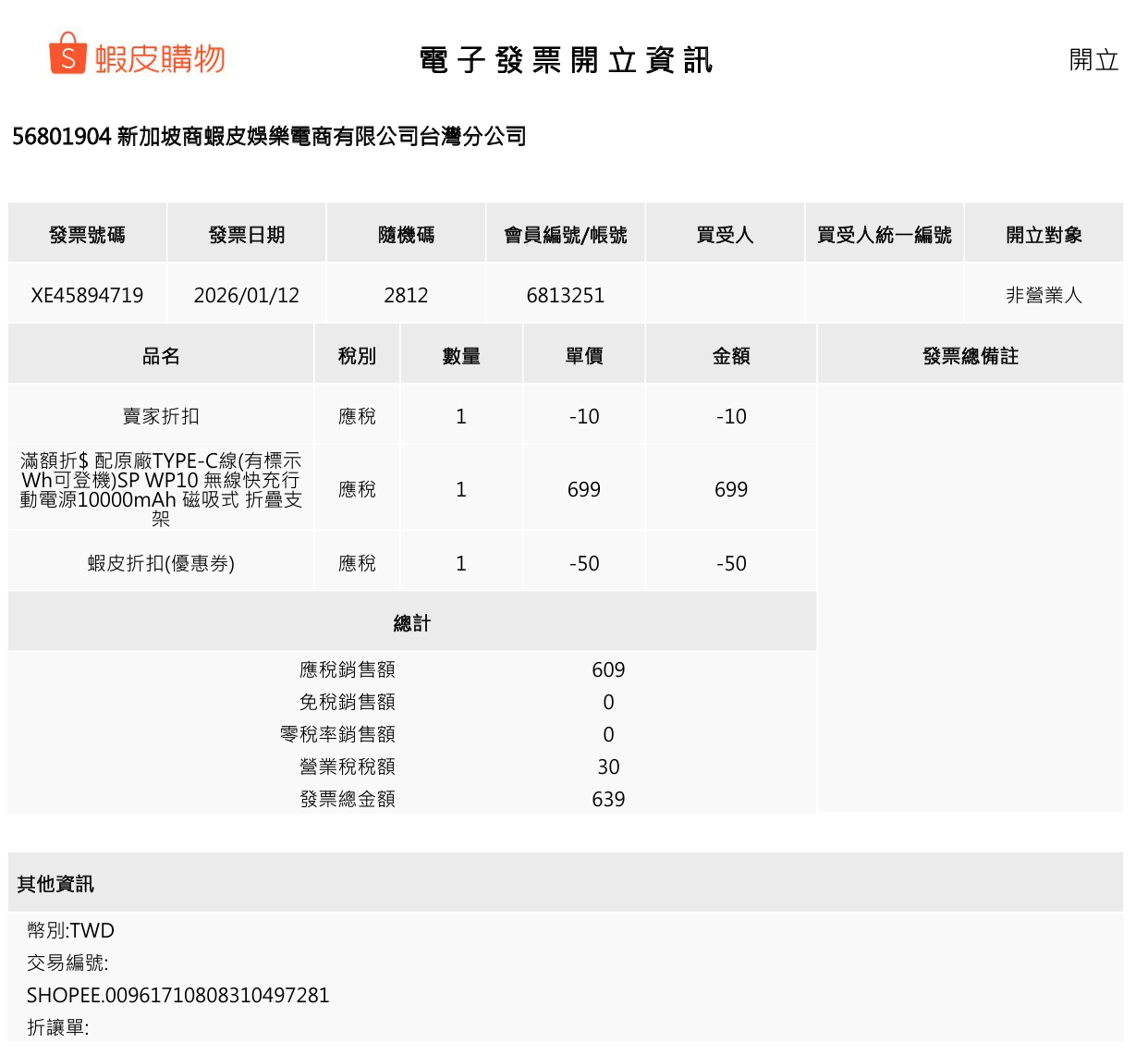This screenshot has width=1148, height=1055.
Task: Click the invoice date 2026/01/12
Action: tap(246, 295)
